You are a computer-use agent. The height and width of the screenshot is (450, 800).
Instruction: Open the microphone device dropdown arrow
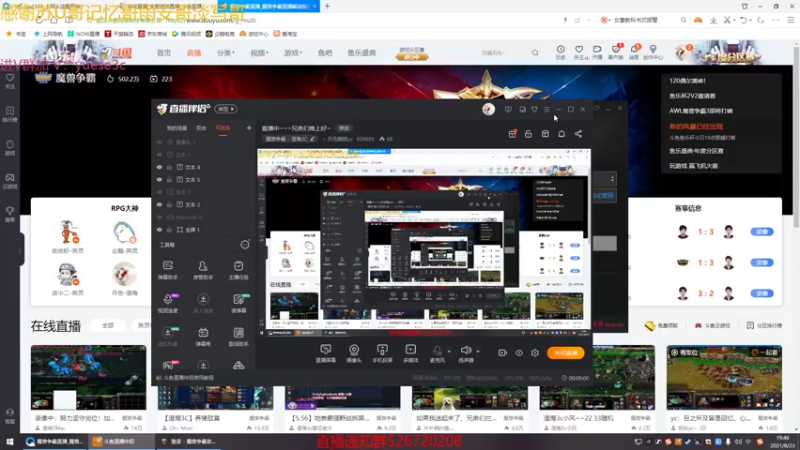pyautogui.click(x=449, y=351)
